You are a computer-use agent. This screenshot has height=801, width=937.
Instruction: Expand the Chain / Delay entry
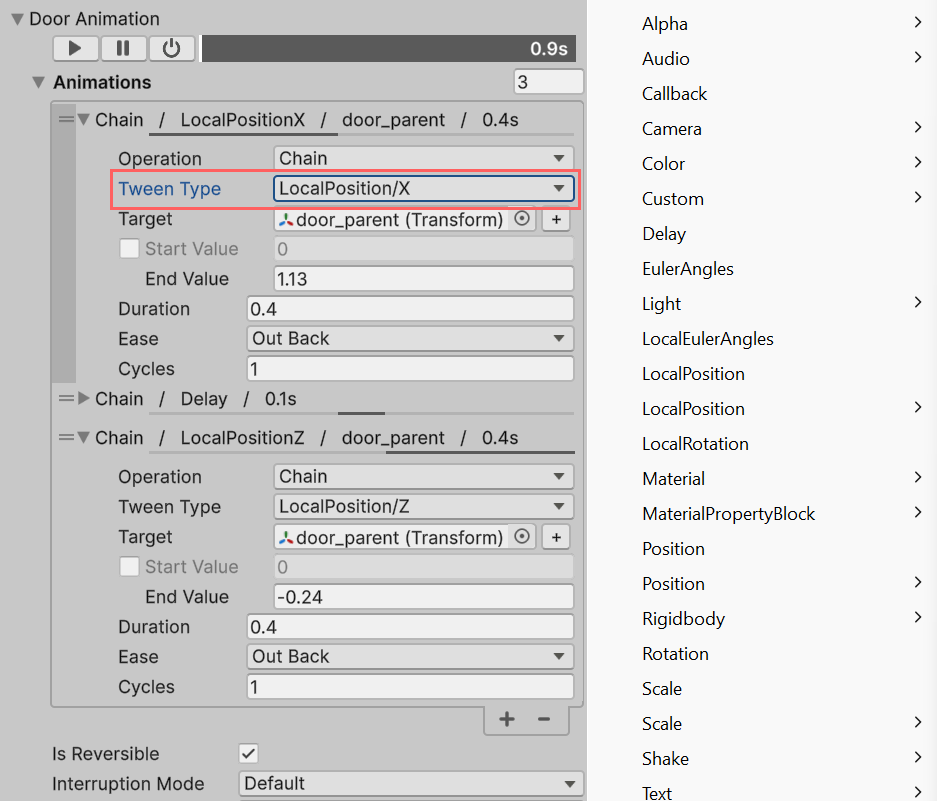84,399
